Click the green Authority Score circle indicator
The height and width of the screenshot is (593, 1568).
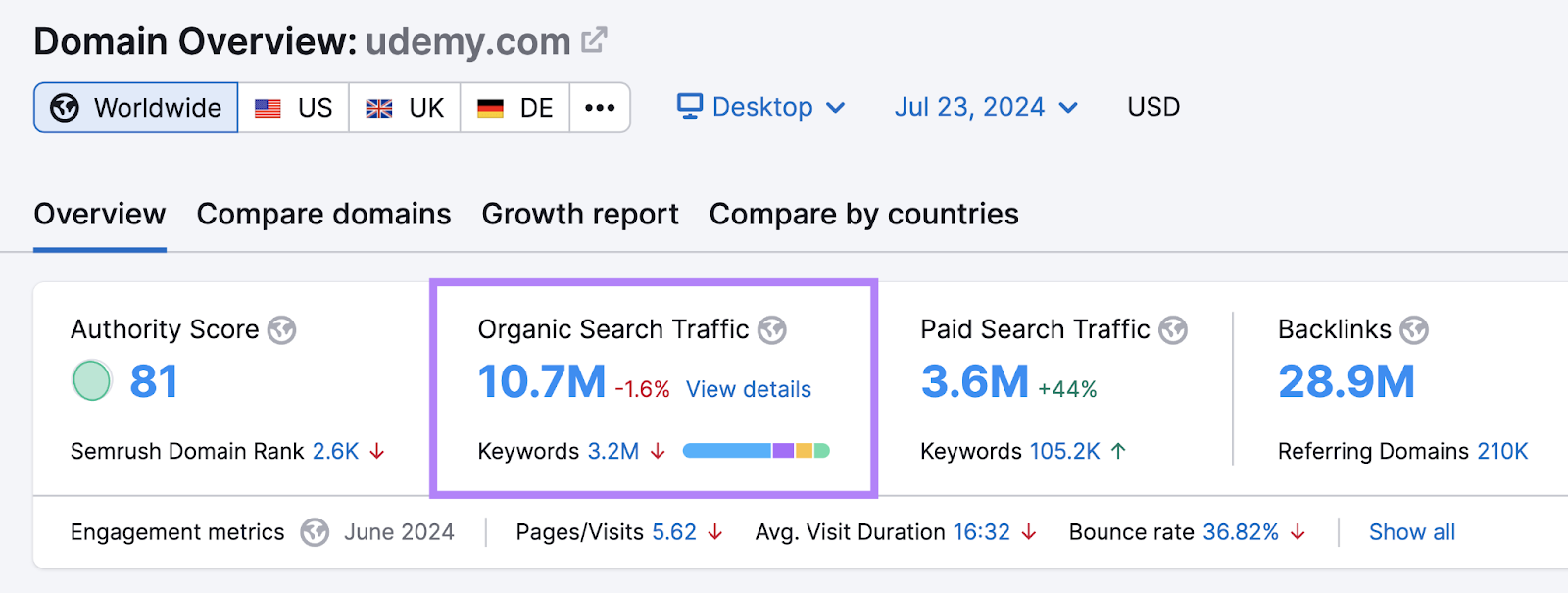pyautogui.click(x=92, y=380)
